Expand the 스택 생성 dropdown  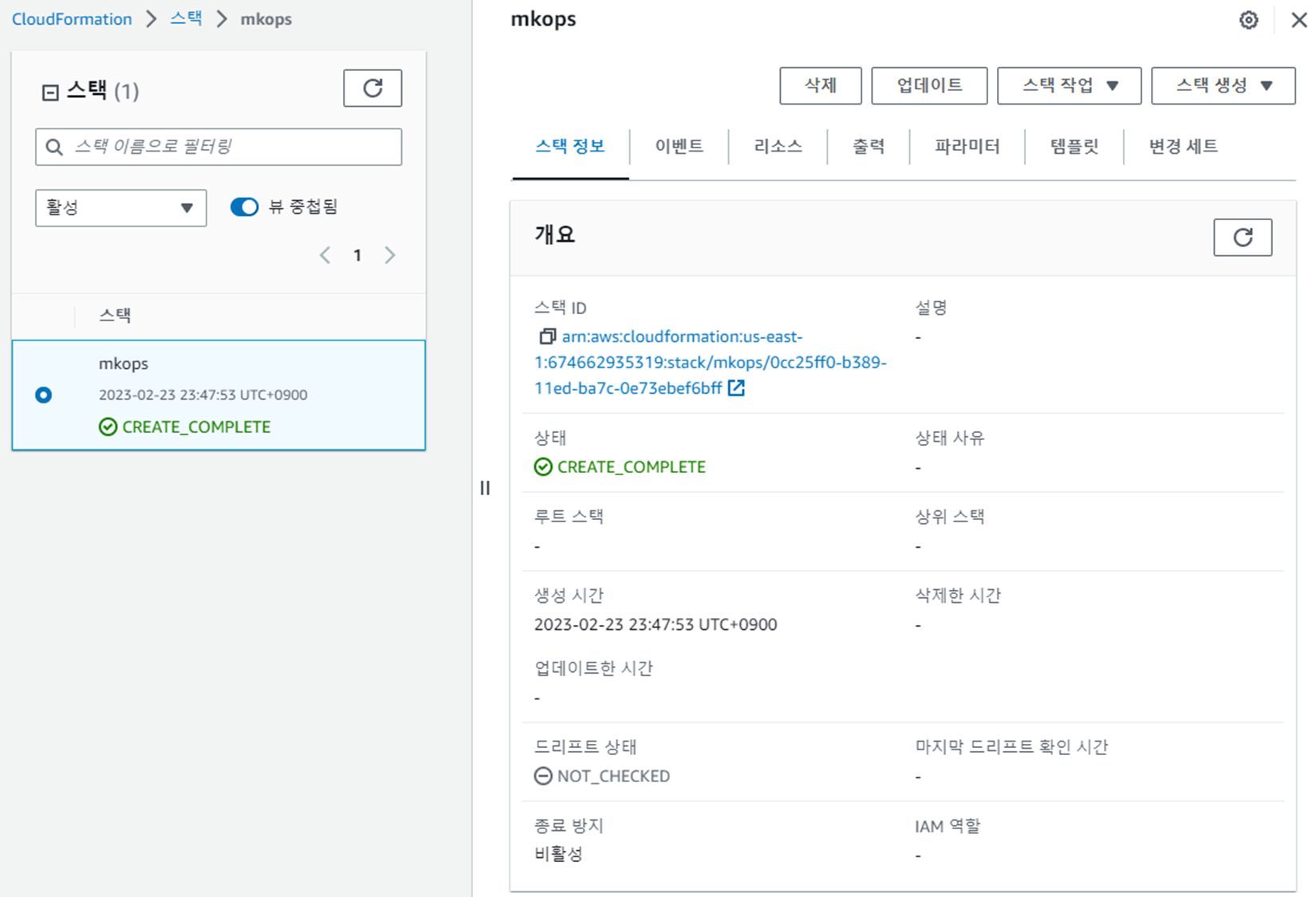[x=1223, y=86]
